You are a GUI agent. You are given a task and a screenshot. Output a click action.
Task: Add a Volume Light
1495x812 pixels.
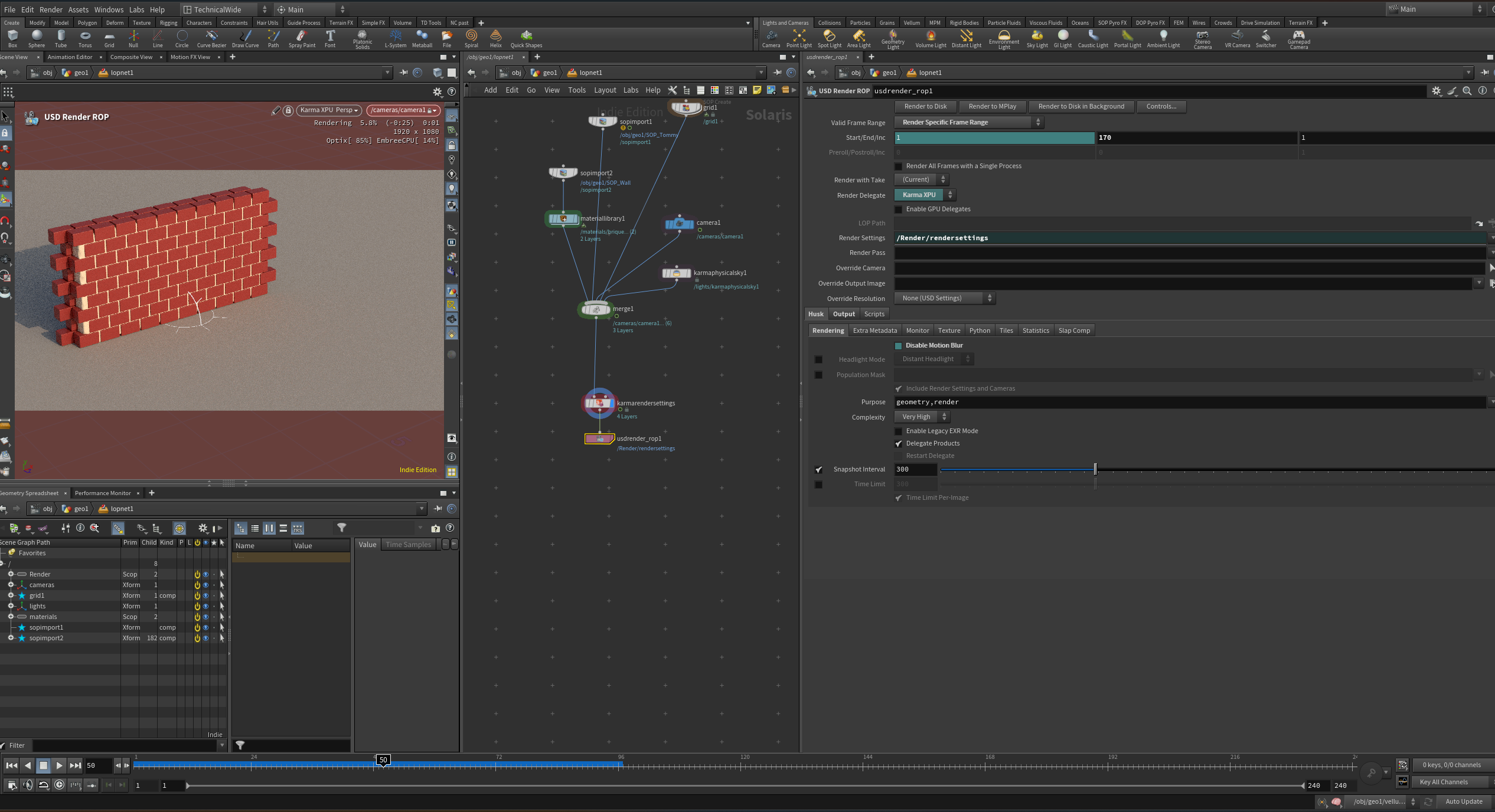931,39
